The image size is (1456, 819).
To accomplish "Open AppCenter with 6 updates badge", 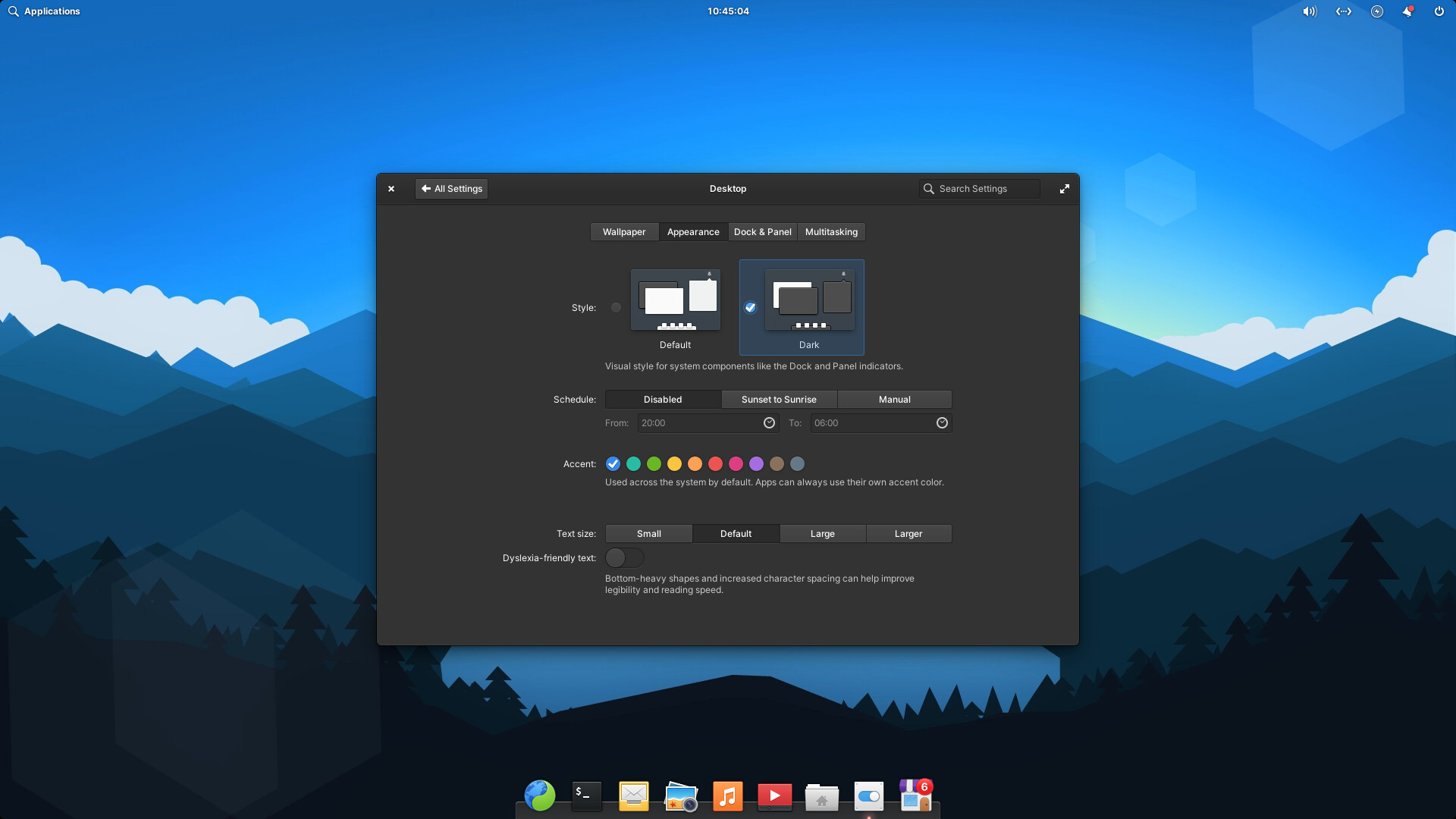I will coord(915,795).
